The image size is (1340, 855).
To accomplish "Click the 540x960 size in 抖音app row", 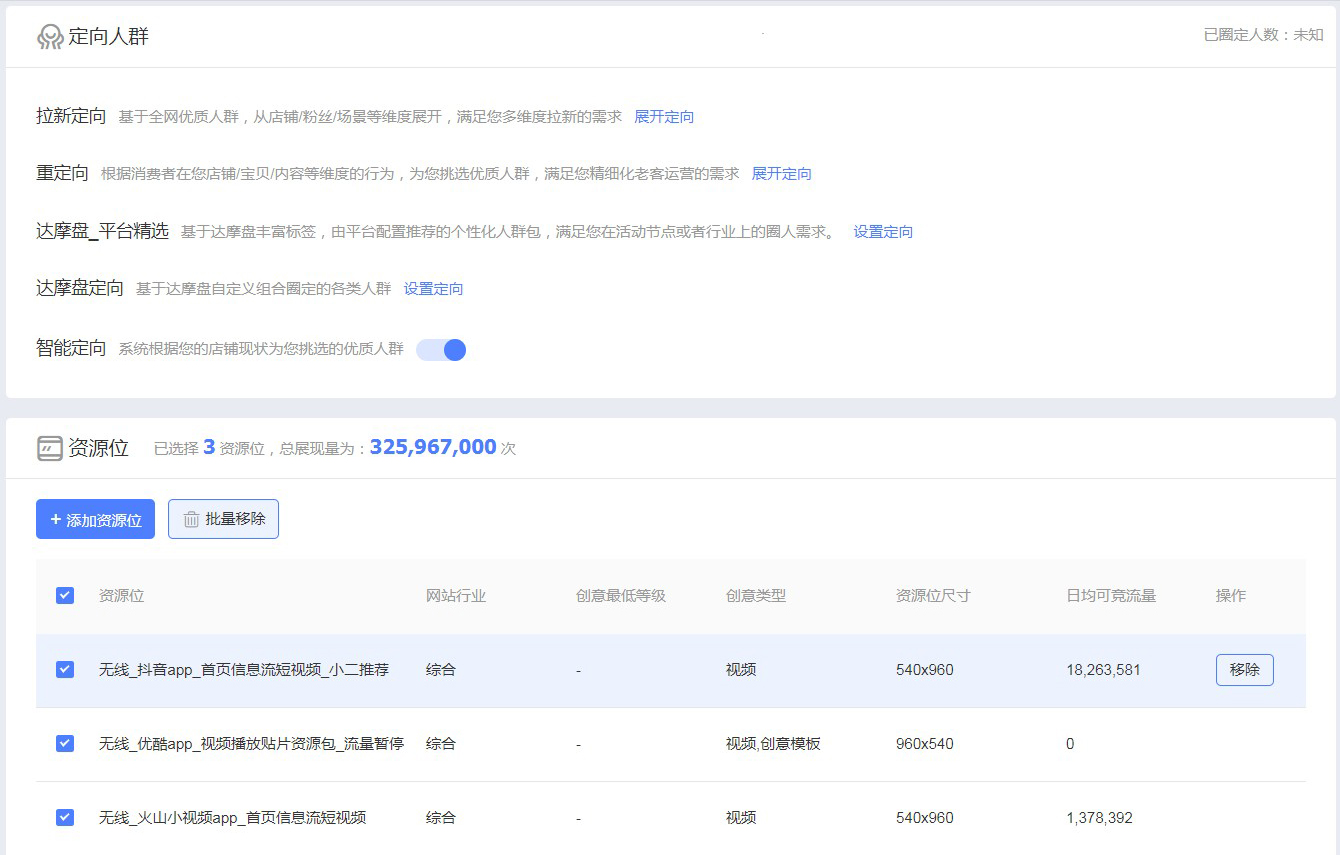I will coord(925,669).
